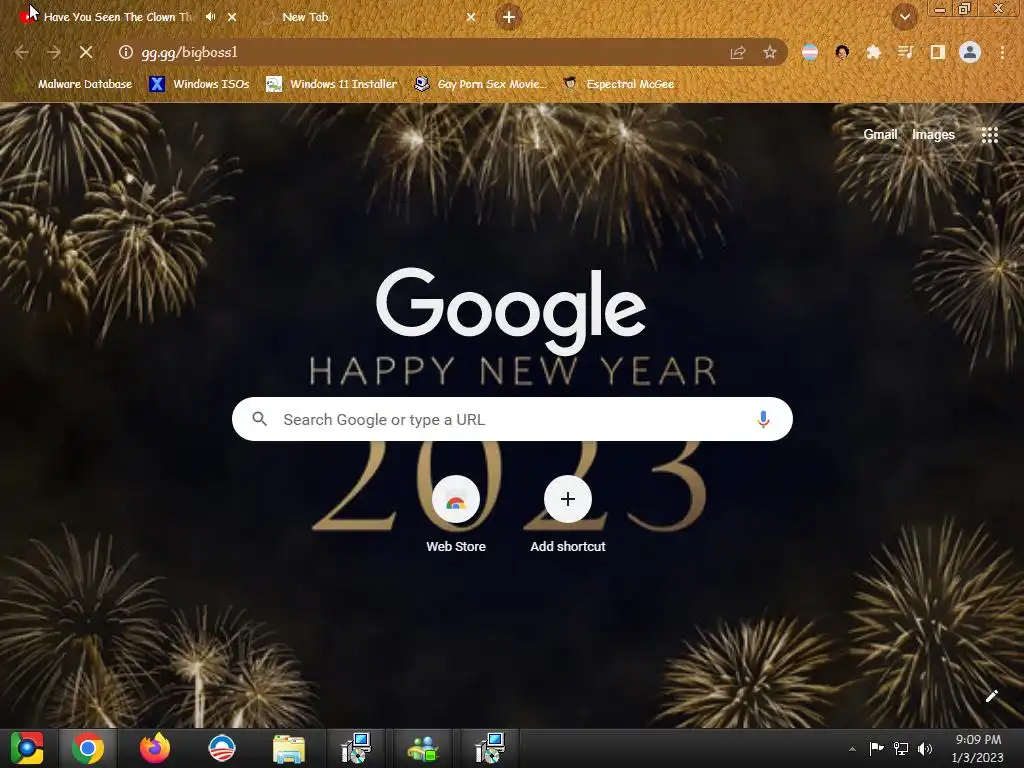Stop loading the page with the X button
The image size is (1024, 768).
[x=86, y=52]
